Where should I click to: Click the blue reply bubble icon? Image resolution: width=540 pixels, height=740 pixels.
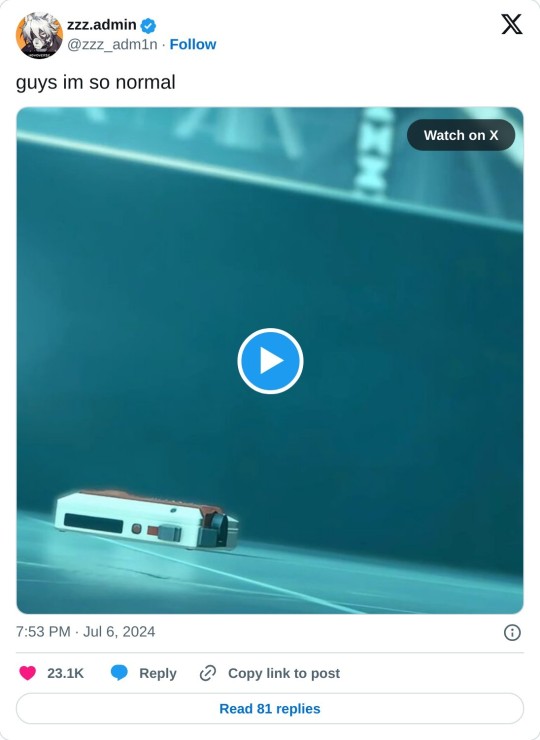pos(119,673)
